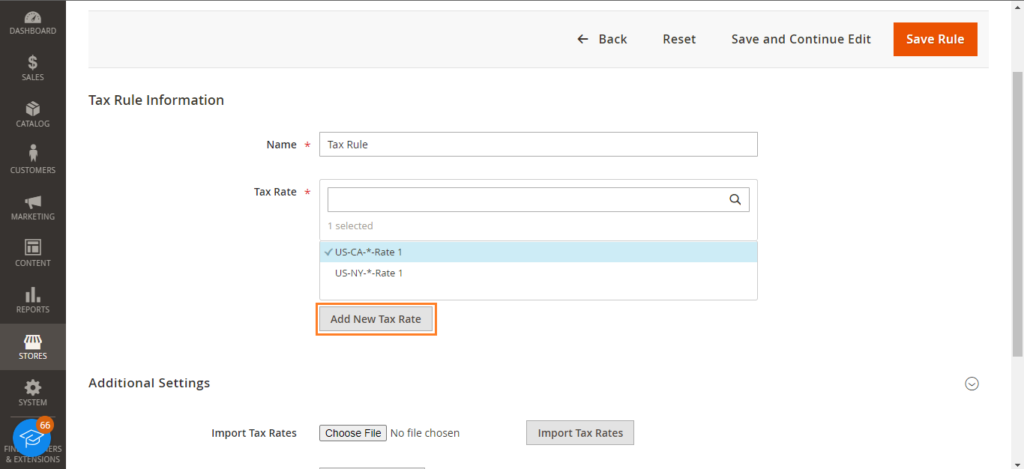Click the orange Save Rule button
Image resolution: width=1024 pixels, height=469 pixels.
tap(935, 39)
